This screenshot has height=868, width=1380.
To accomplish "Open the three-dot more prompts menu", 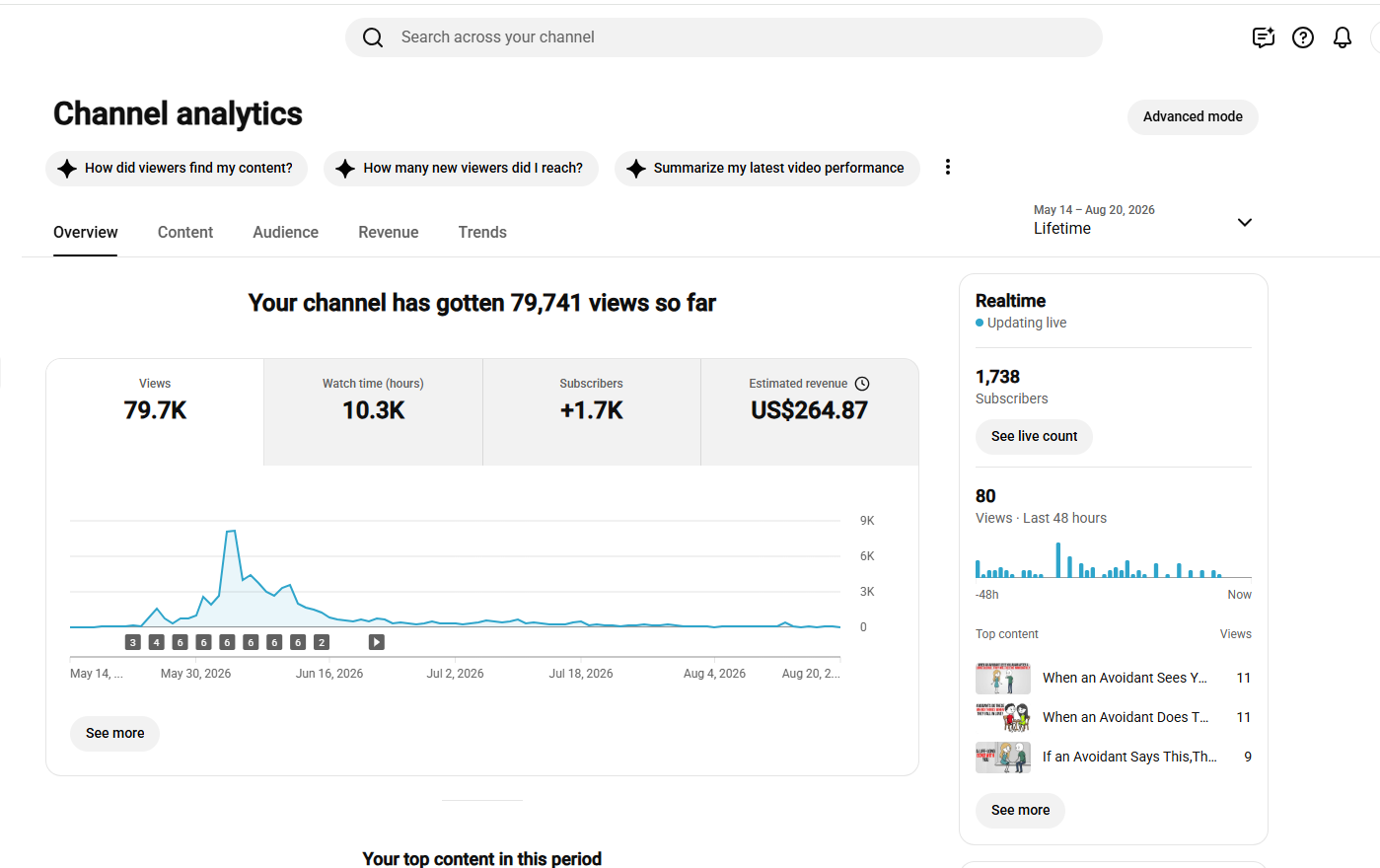I will (x=948, y=168).
